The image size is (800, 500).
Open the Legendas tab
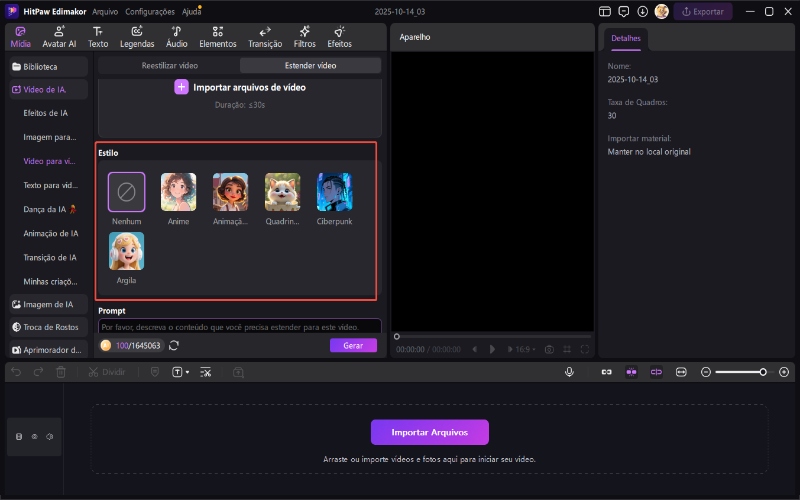coord(137,37)
